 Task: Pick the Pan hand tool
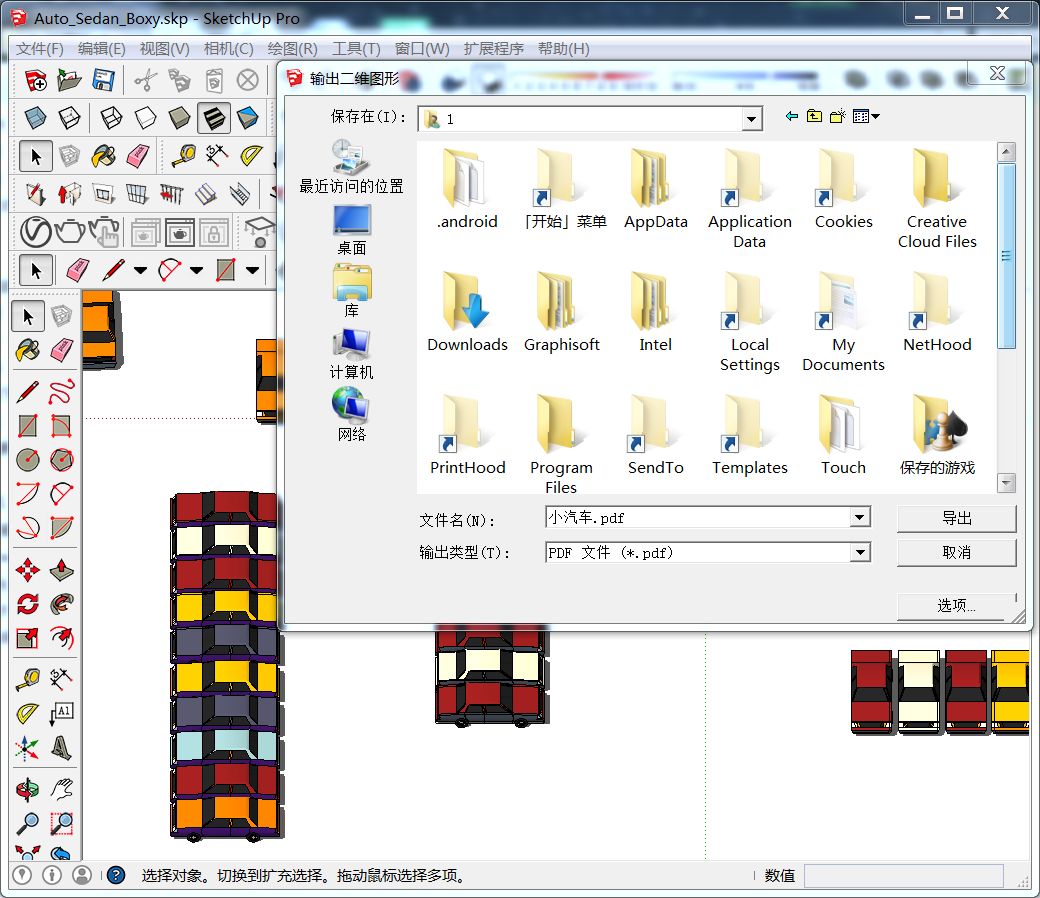click(62, 789)
